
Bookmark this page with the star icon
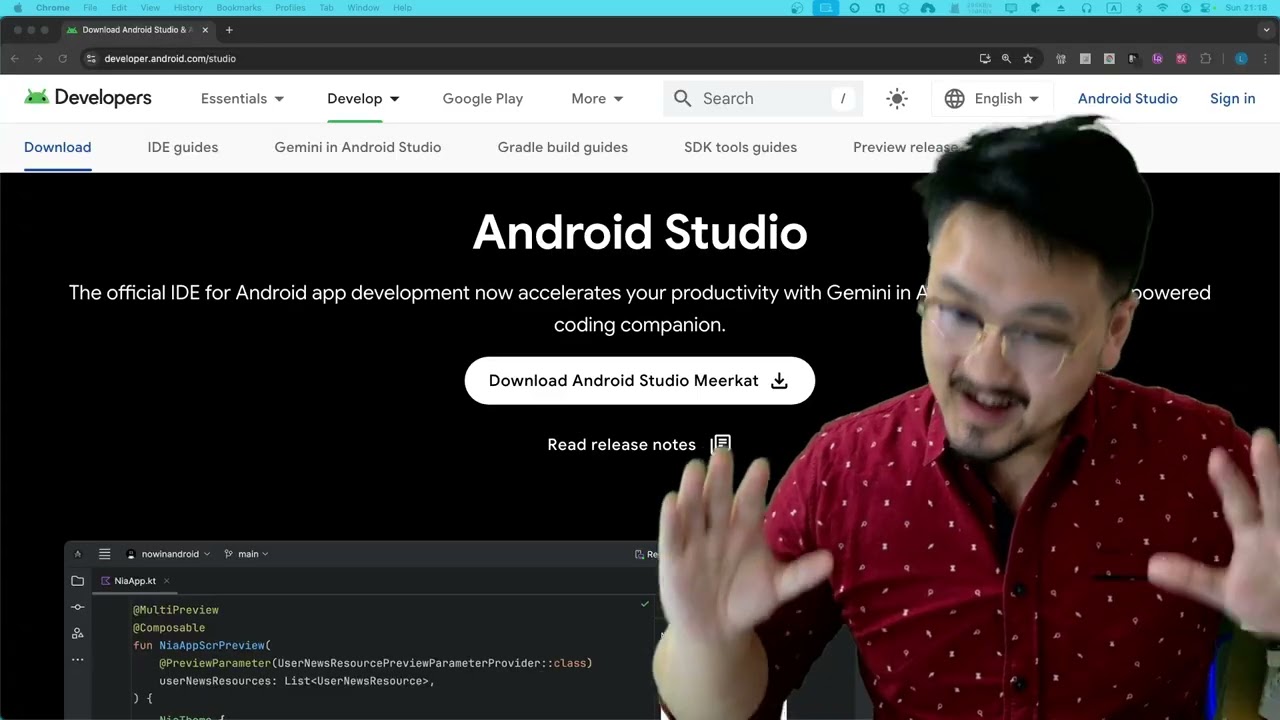(x=1027, y=59)
